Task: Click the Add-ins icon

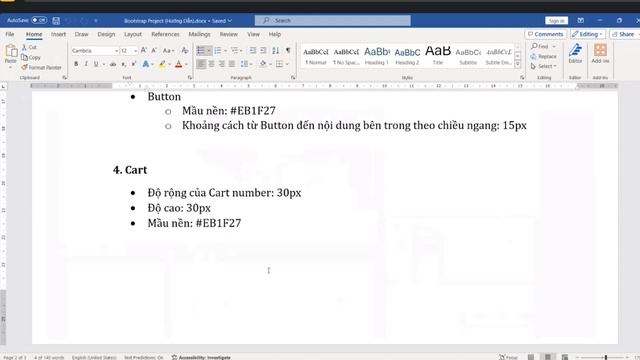Action: [x=600, y=53]
